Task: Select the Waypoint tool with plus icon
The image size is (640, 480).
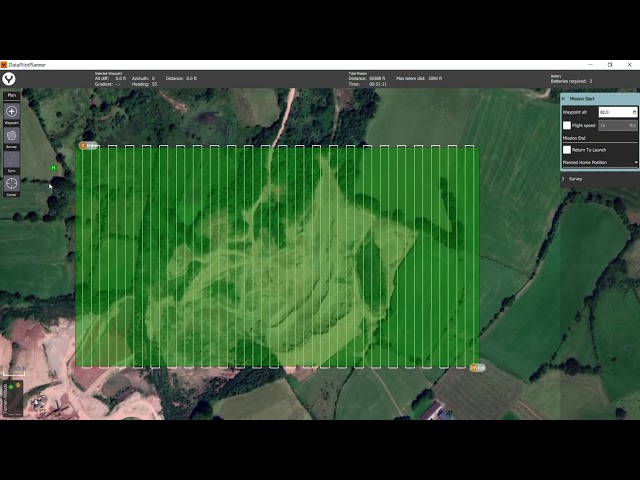Action: (11, 111)
